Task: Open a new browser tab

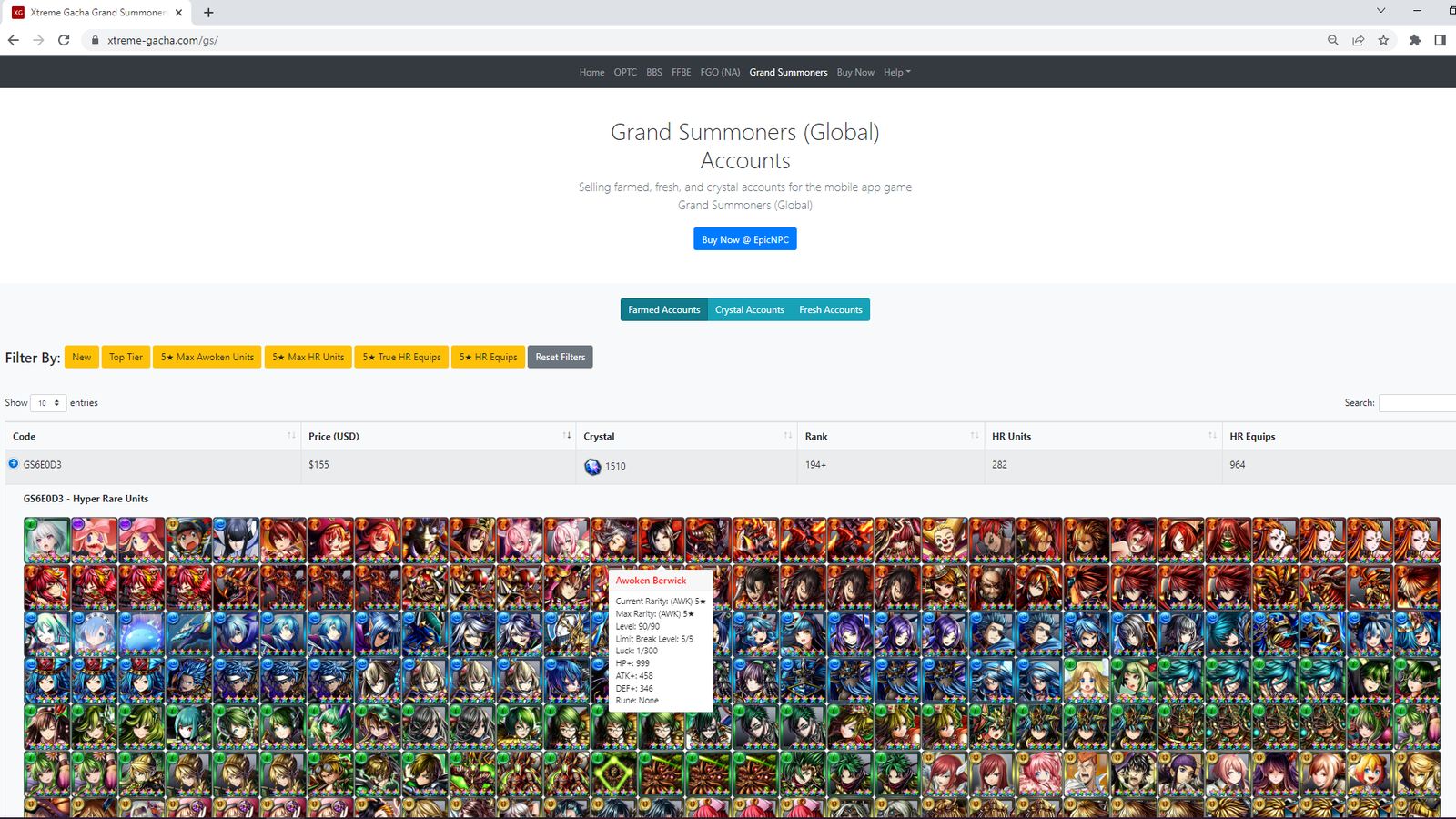Action: (x=208, y=13)
